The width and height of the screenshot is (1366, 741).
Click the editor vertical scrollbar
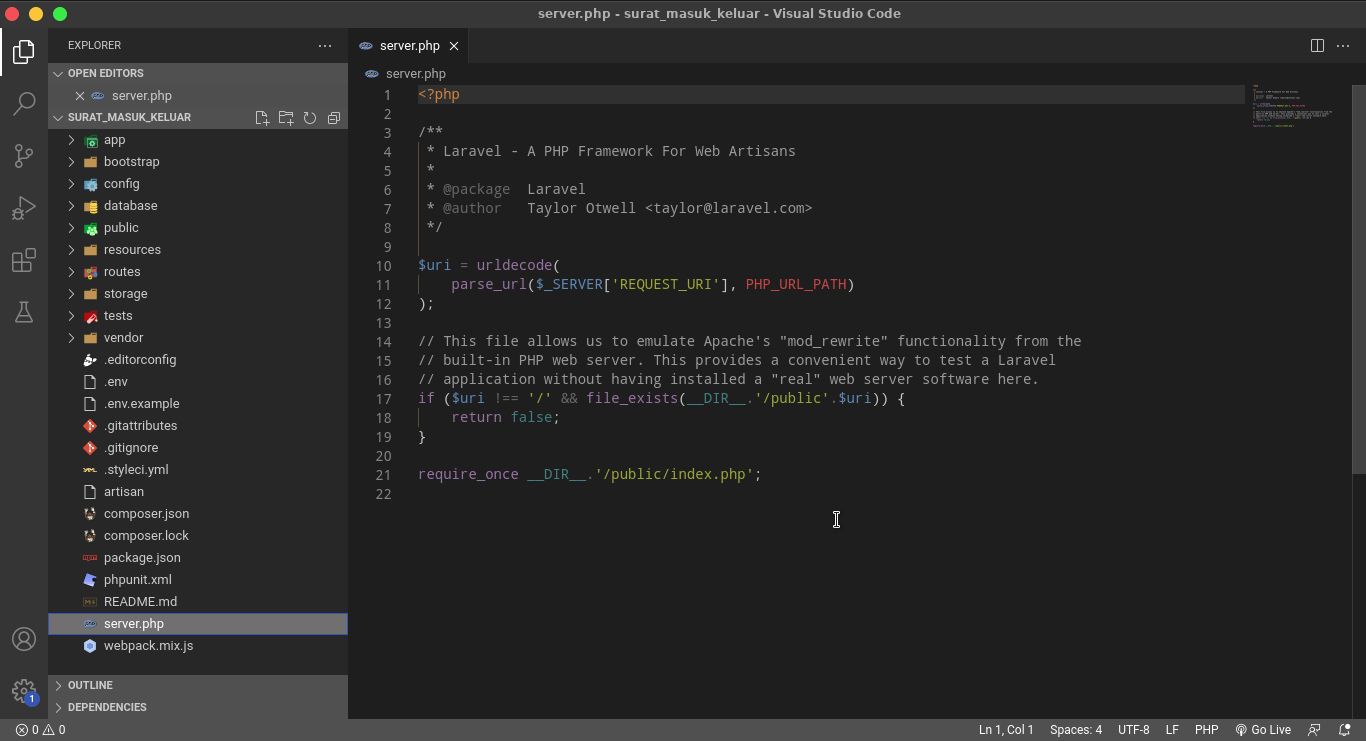click(x=1358, y=279)
